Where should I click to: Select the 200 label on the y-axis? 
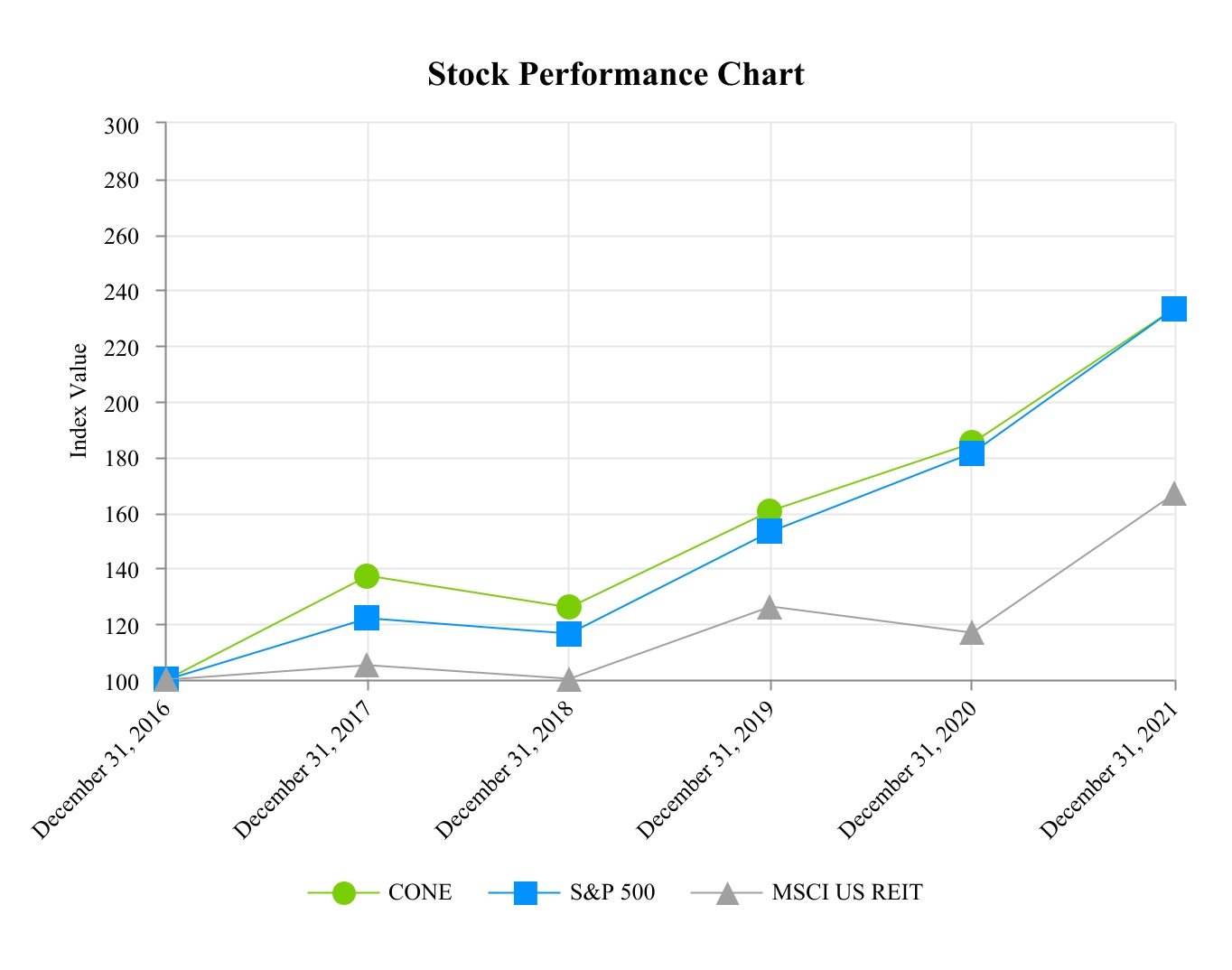(x=121, y=403)
